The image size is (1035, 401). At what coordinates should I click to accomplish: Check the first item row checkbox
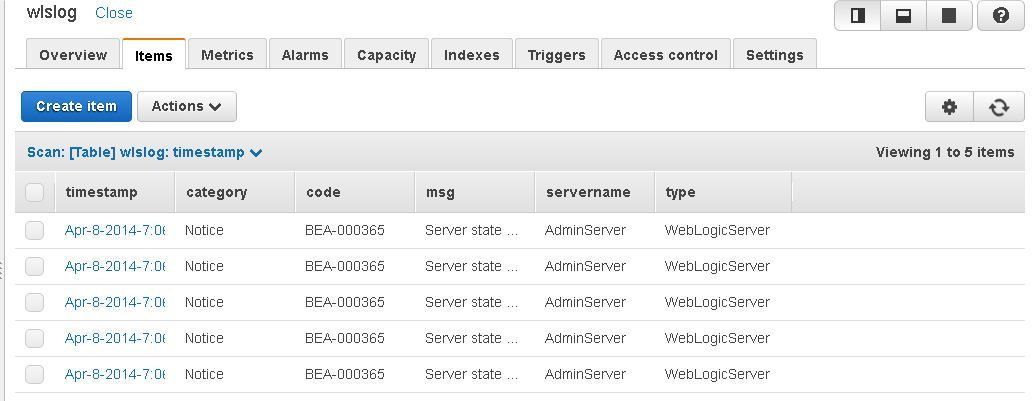(x=34, y=230)
